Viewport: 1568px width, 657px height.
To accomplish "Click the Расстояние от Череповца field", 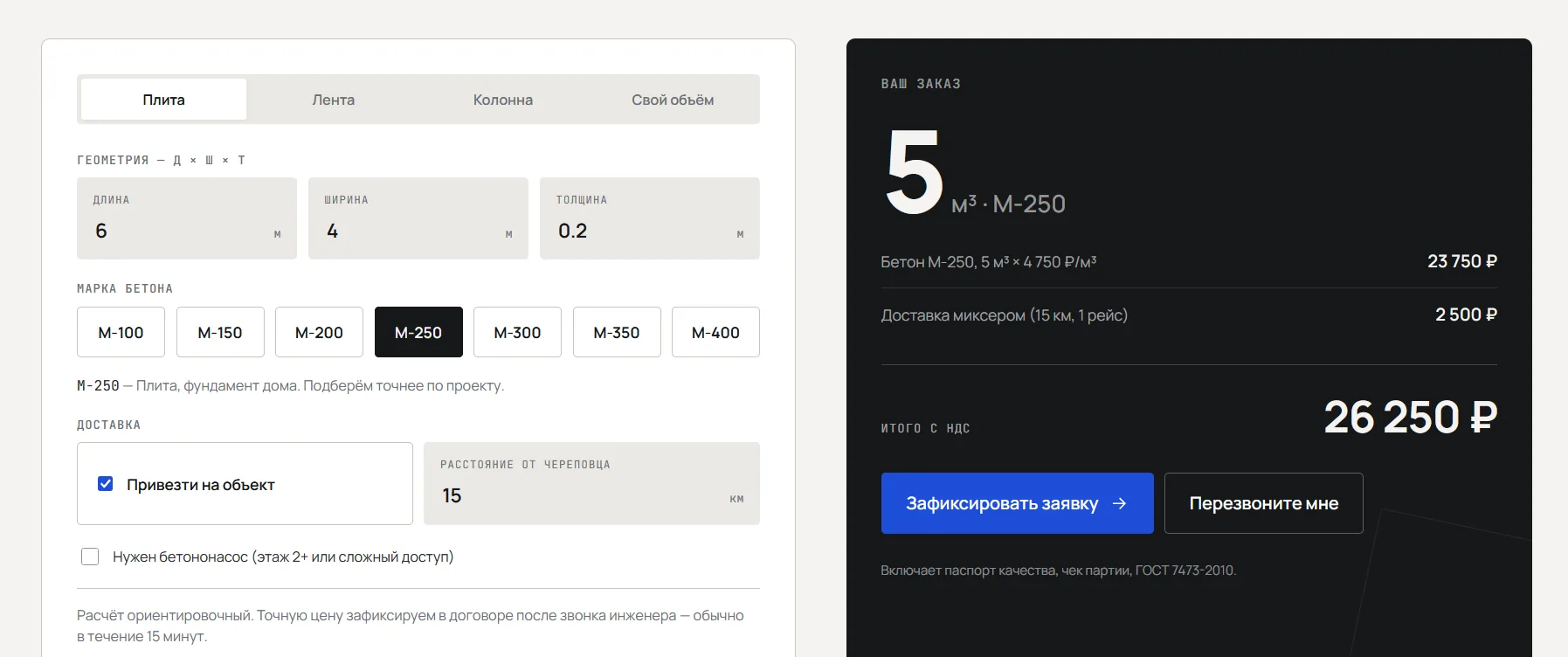I will 591,483.
